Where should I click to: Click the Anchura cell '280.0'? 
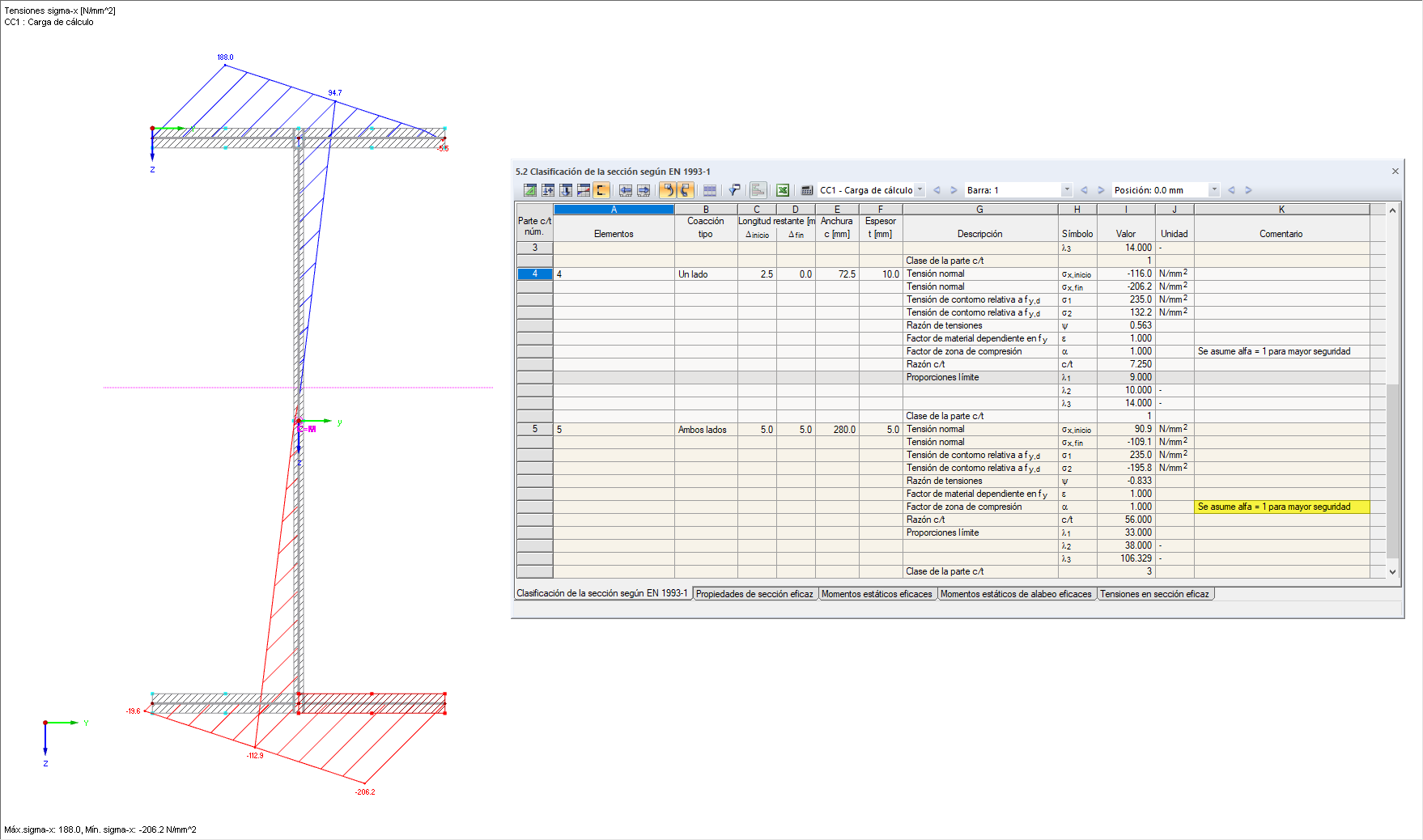[837, 430]
